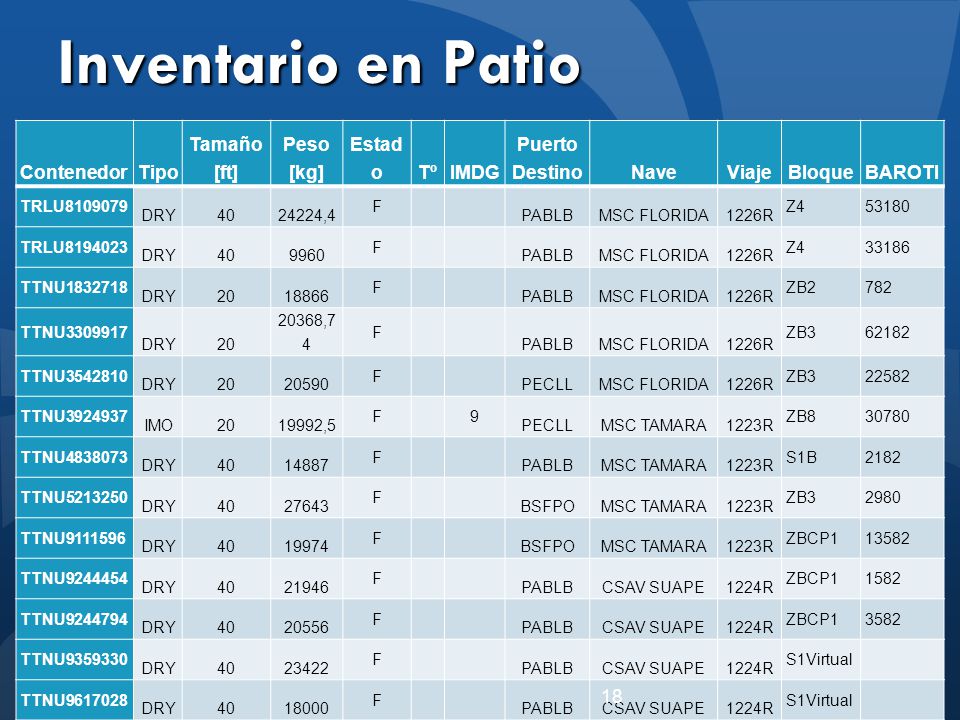Select container cell TTNU9617028
Viewport: 960px width, 720px height.
[x=74, y=700]
